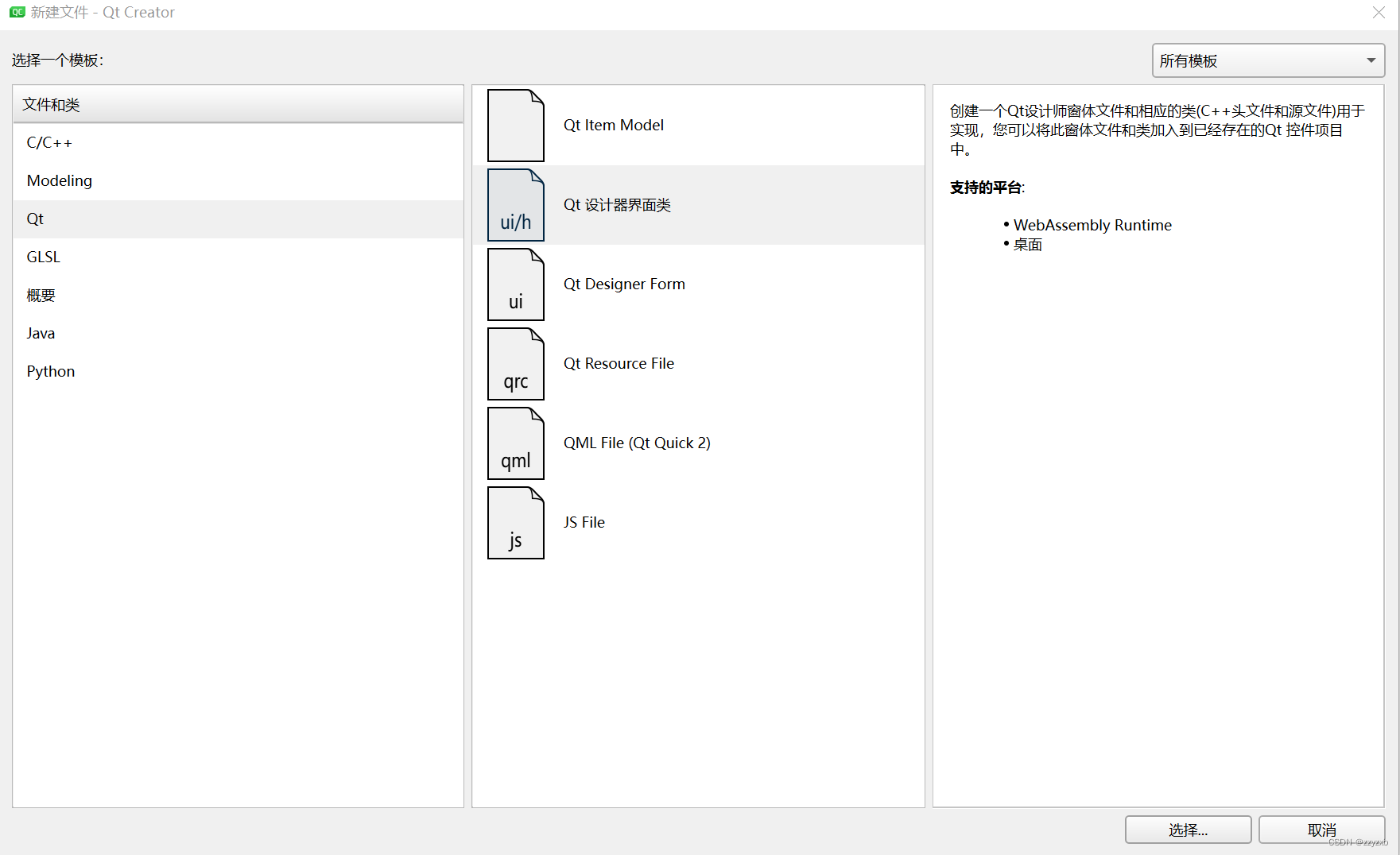Select the C/C++ category

pos(238,143)
